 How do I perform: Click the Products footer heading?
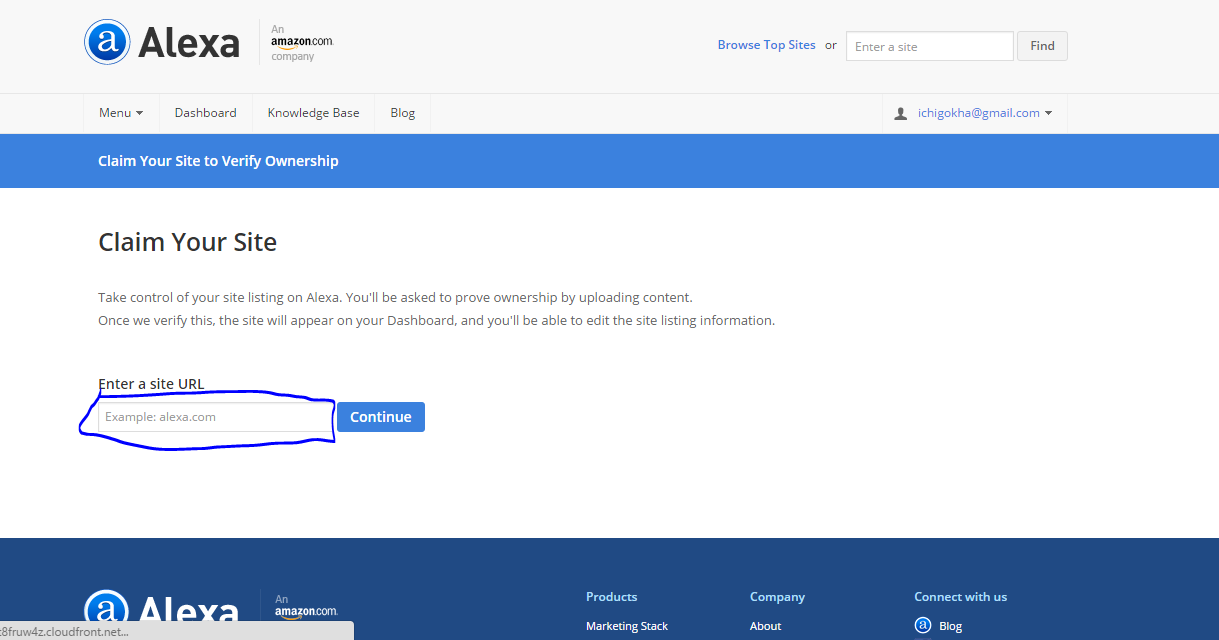tap(611, 597)
